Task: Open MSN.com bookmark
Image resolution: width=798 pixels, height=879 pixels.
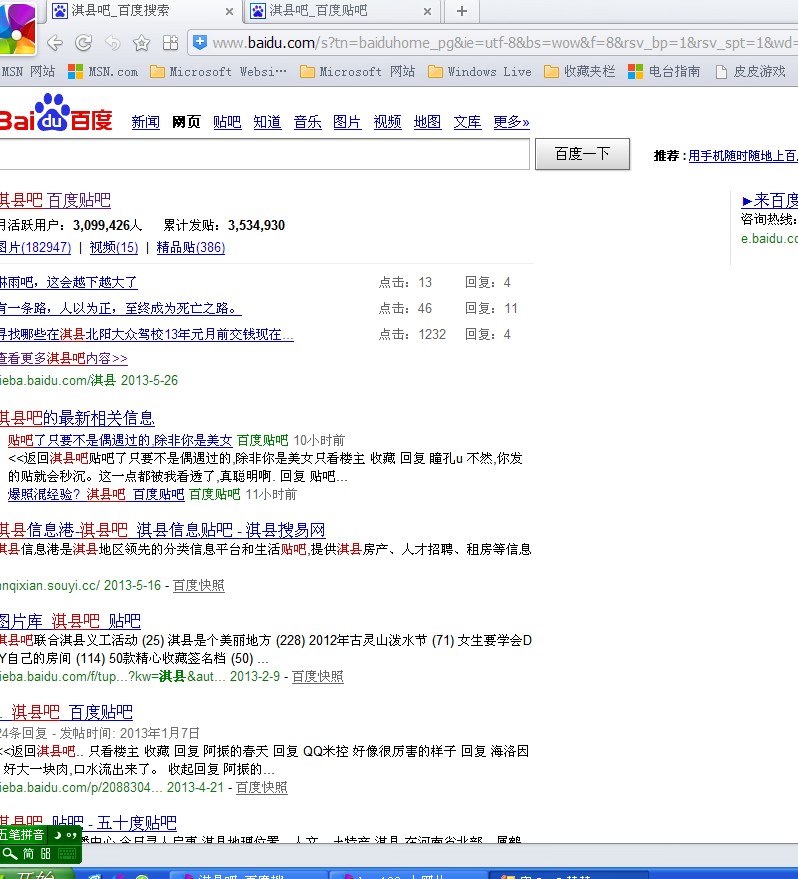Action: tap(103, 72)
